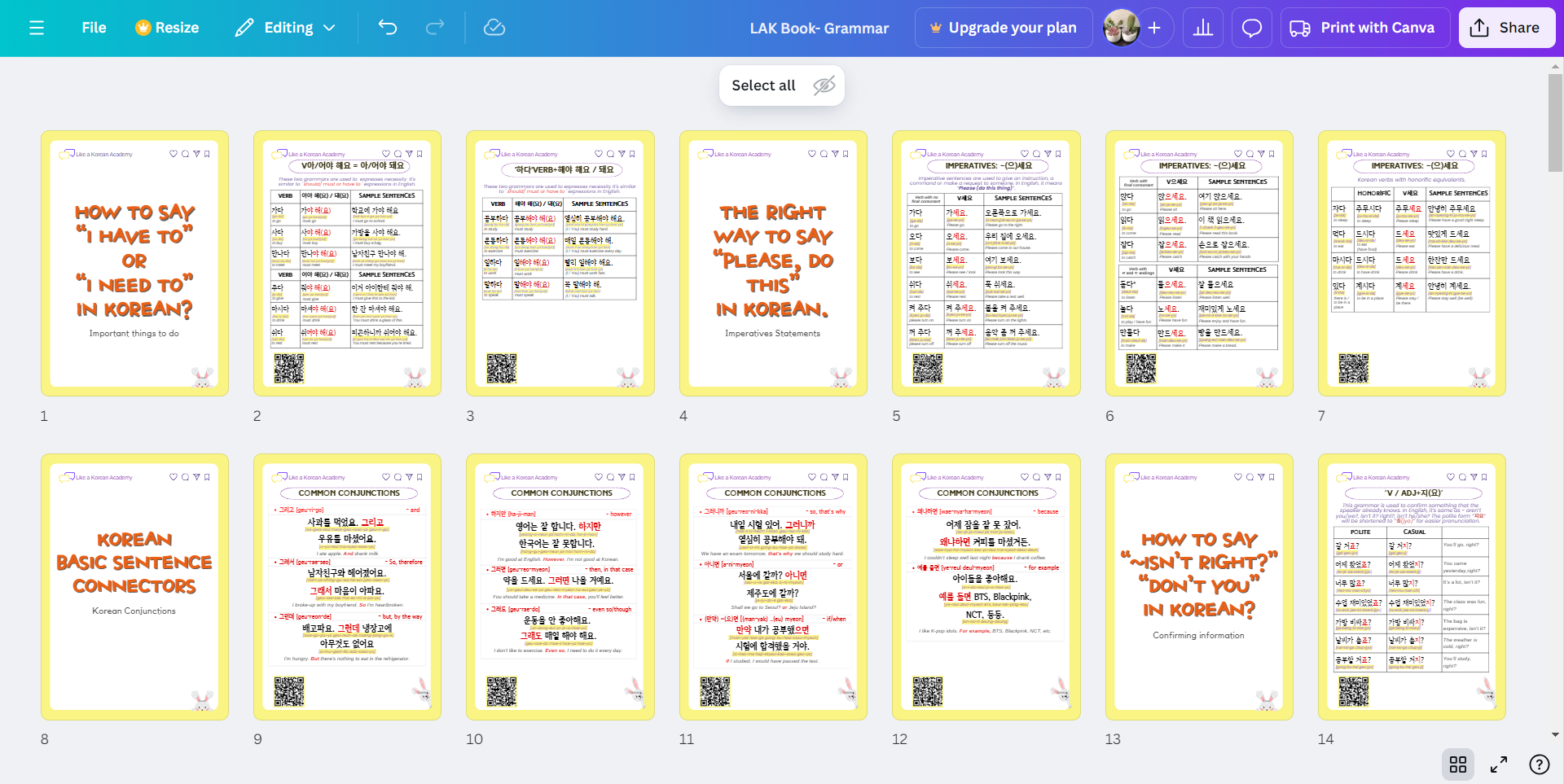Viewport: 1564px width, 784px height.
Task: Undo the last action
Action: point(388,28)
